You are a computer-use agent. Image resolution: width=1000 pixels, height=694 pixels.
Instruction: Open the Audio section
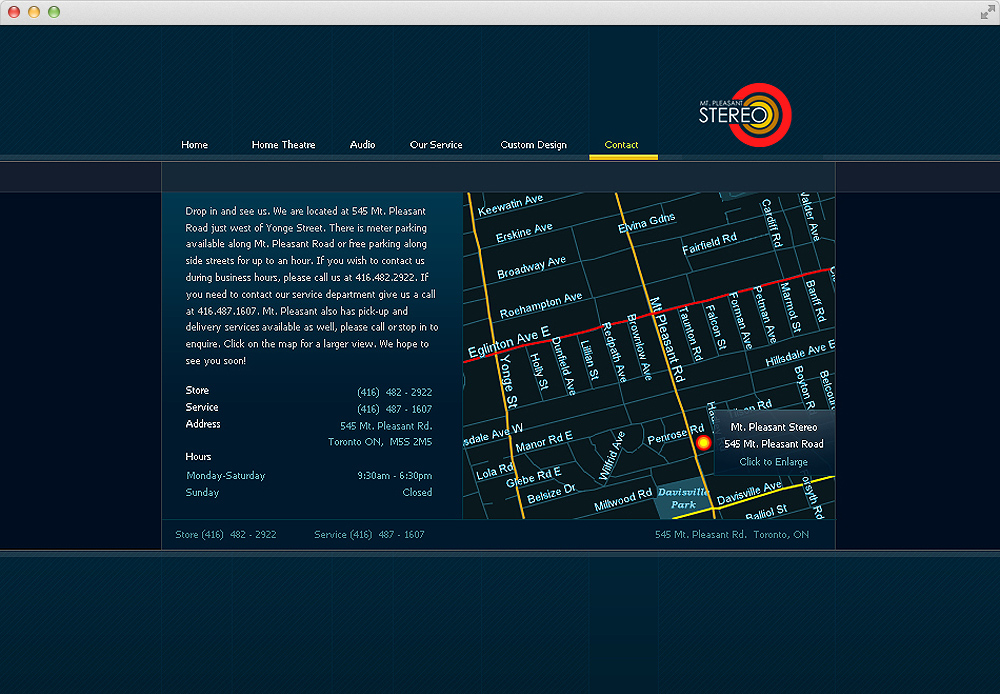click(x=362, y=145)
